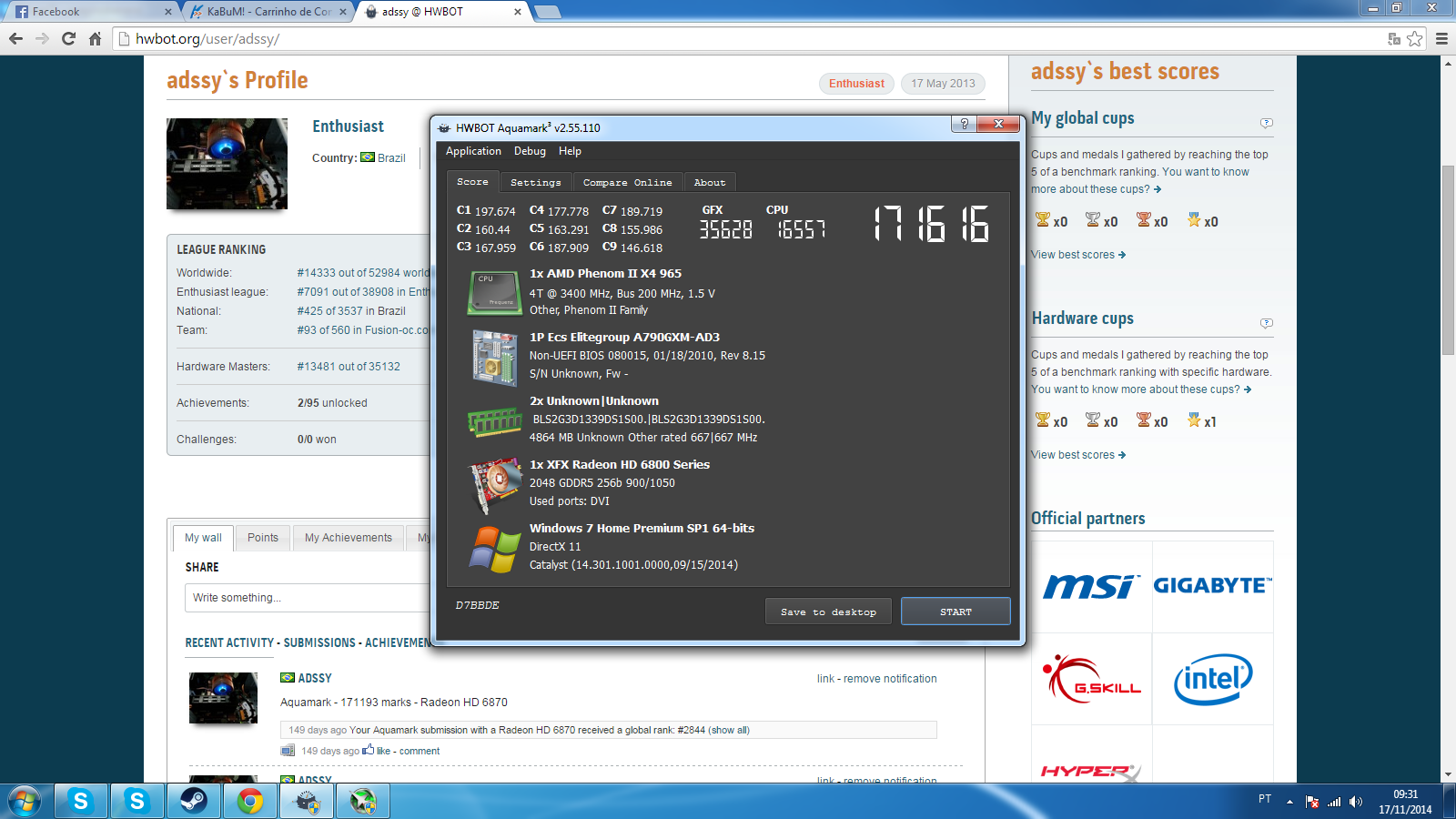
Task: Click the RAM memory stick icon
Action: 494,421
